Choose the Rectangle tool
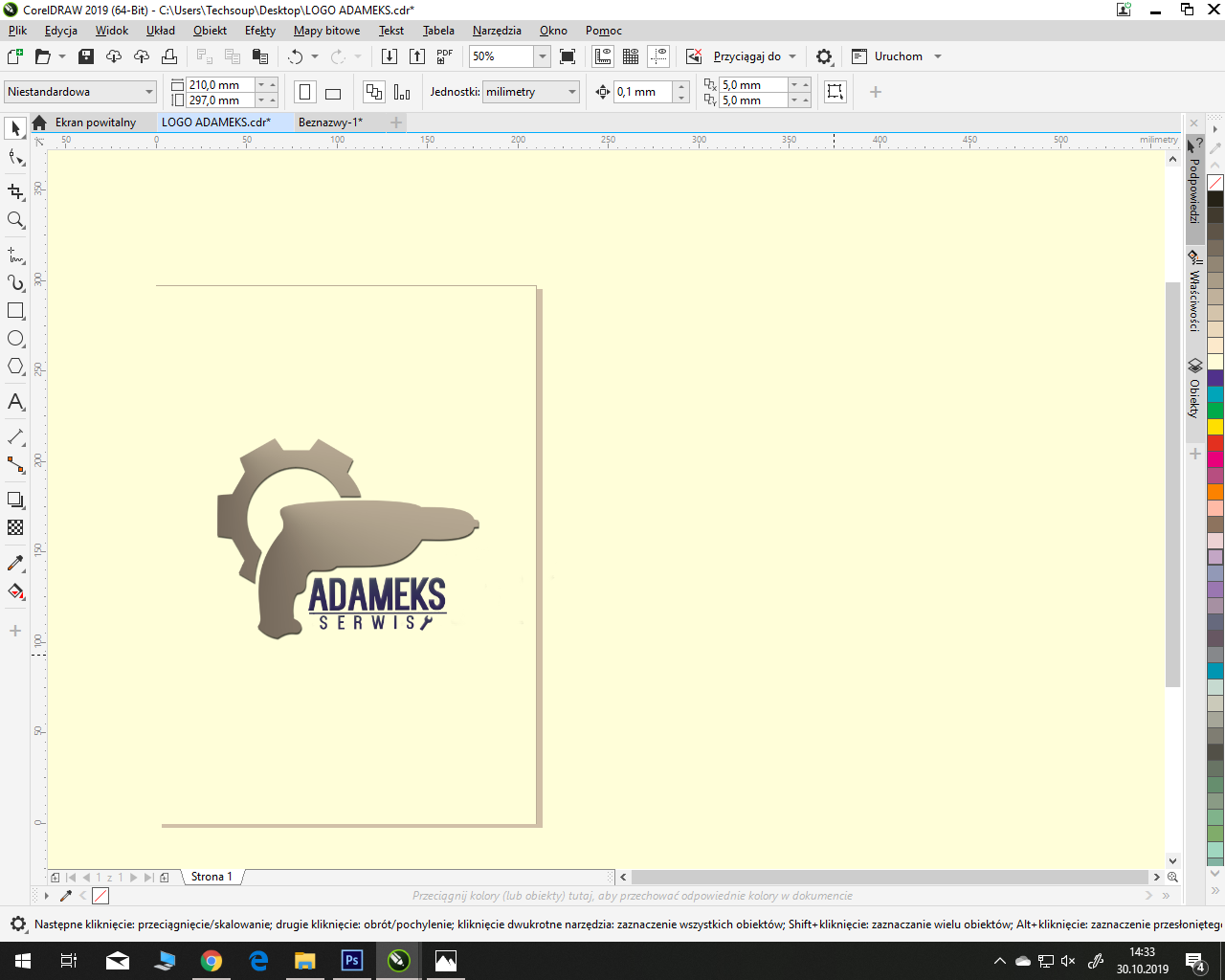 tap(15, 311)
